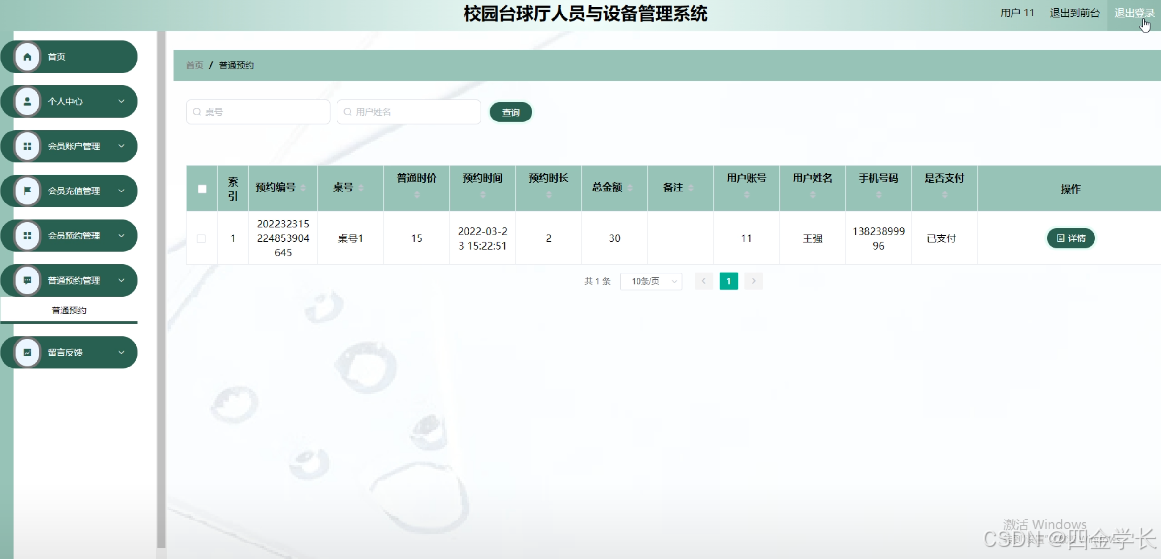Screen dimensions: 1161x559
Task: Click the flag icon beside 会员充值管理
Action: (27, 191)
